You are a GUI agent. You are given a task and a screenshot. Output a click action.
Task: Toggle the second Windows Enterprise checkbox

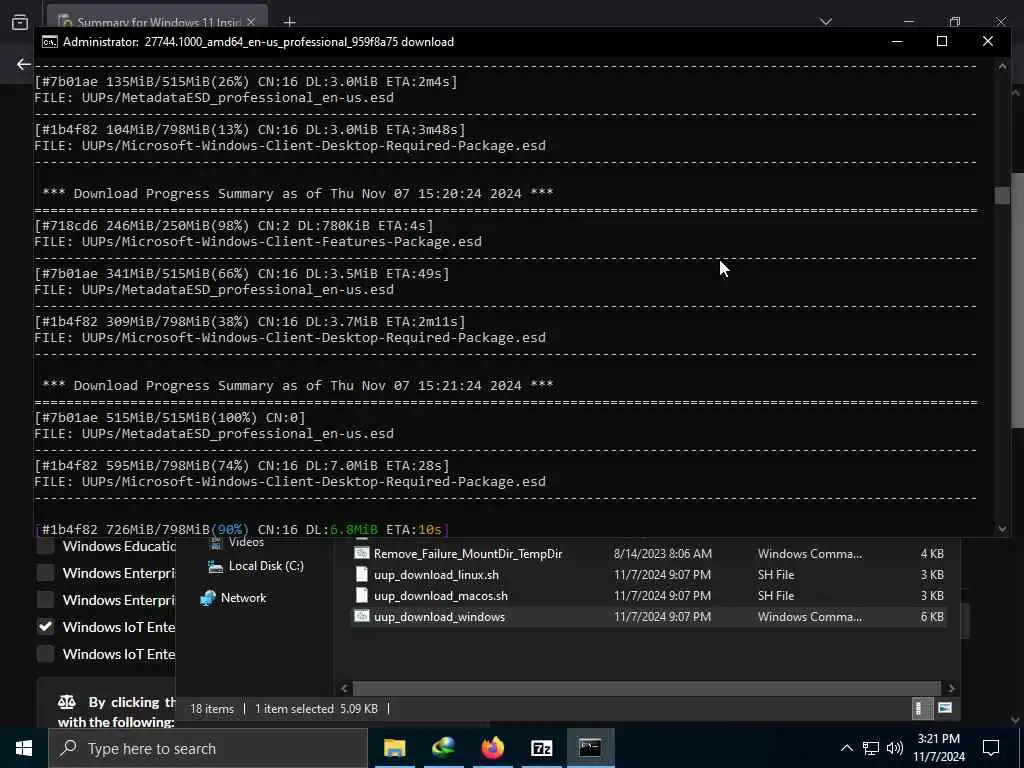click(x=45, y=600)
